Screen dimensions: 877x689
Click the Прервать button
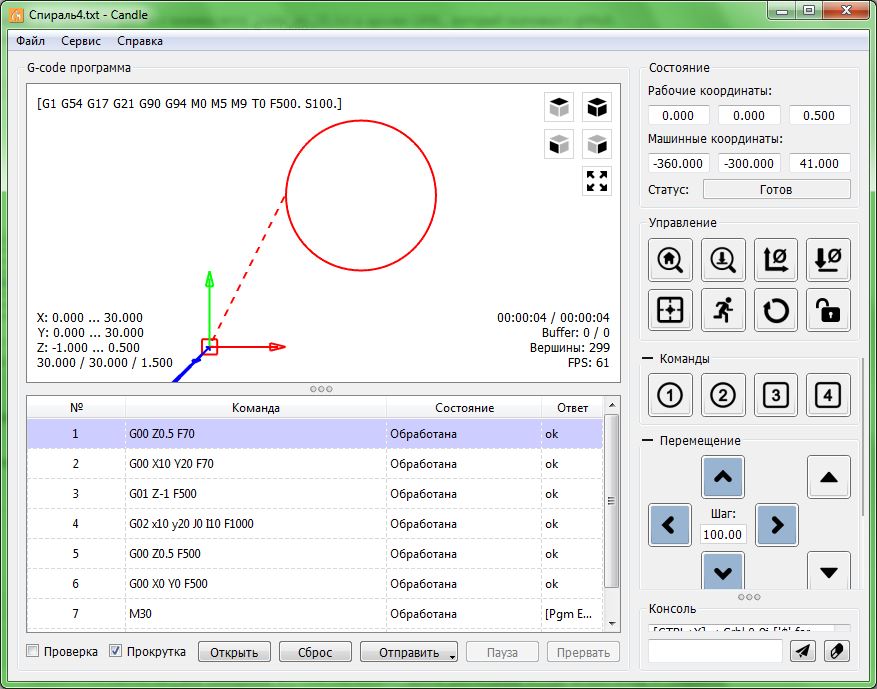click(x=583, y=652)
